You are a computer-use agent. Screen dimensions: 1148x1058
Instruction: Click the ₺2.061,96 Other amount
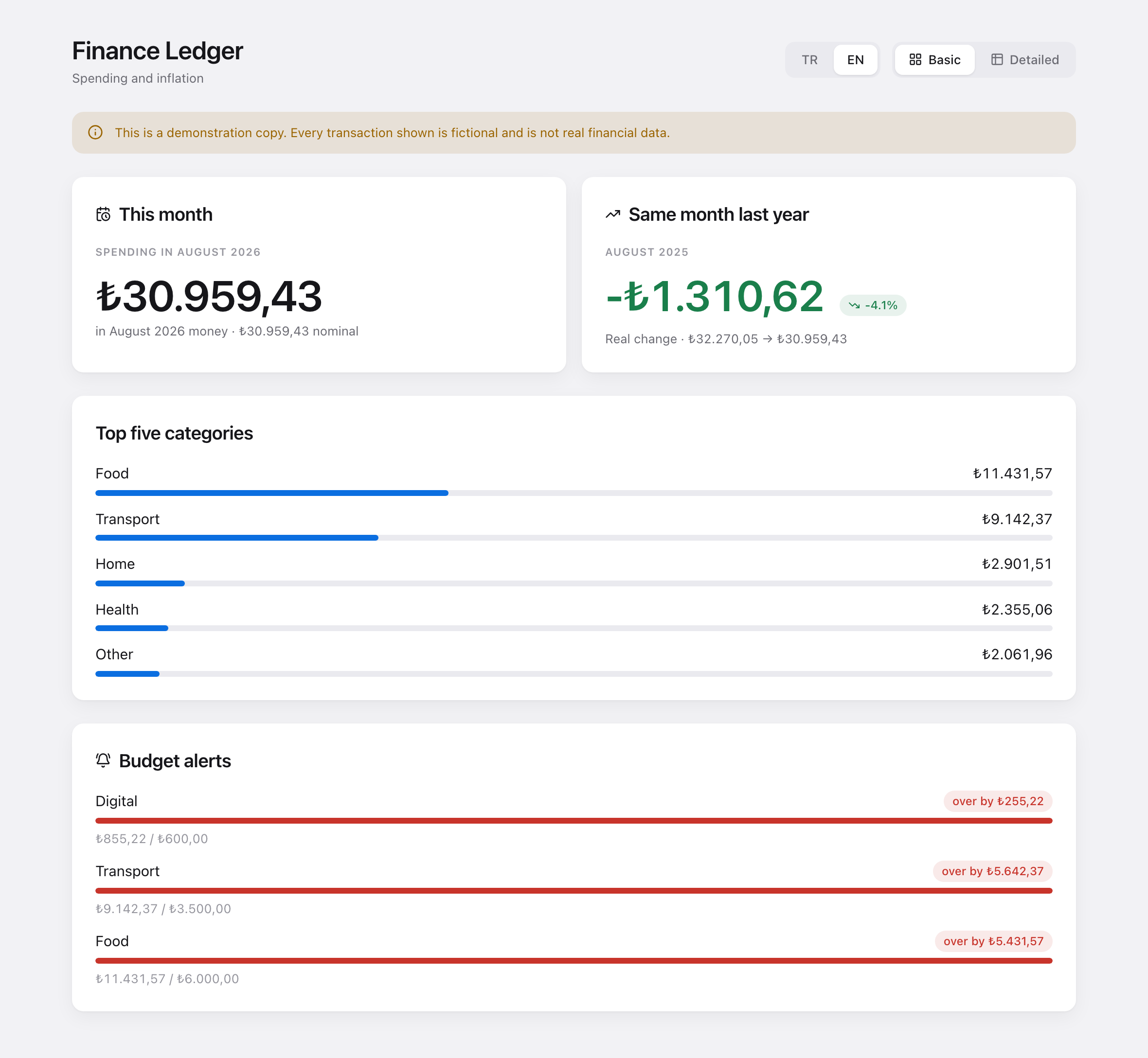tap(1017, 654)
